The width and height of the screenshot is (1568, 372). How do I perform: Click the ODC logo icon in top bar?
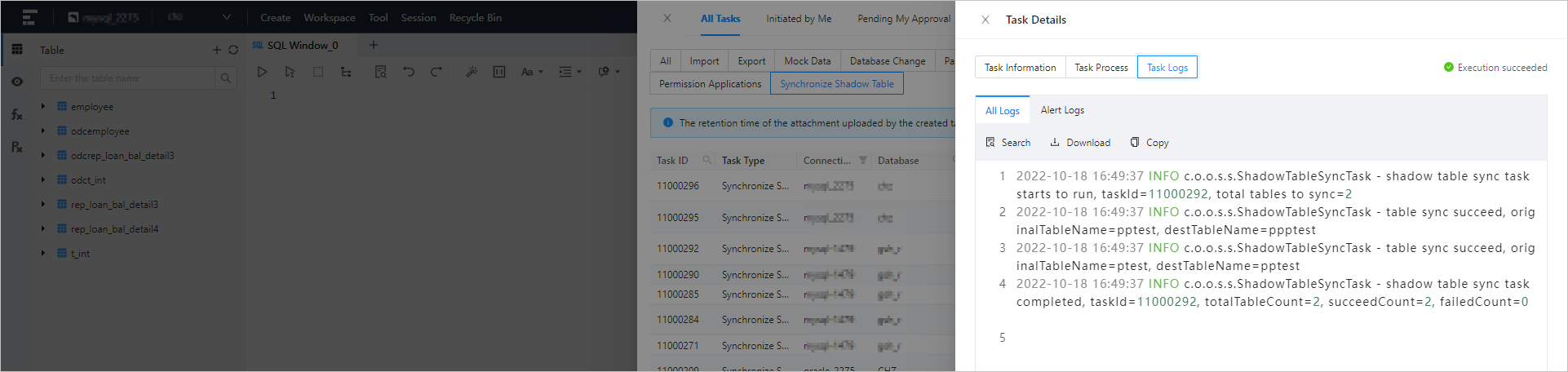pos(29,17)
